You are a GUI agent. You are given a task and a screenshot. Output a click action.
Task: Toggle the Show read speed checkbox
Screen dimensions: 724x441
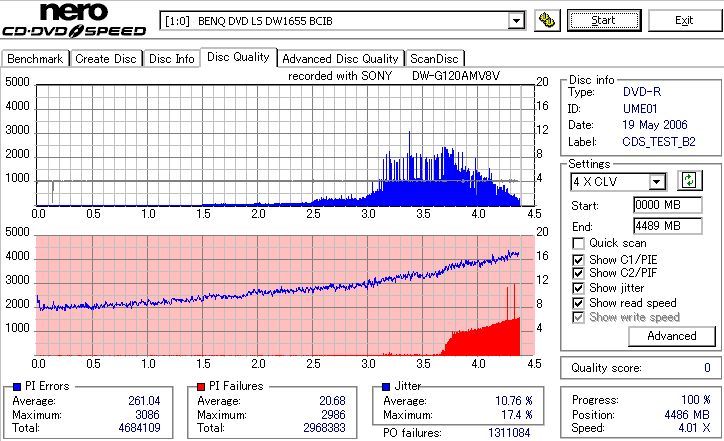[x=578, y=303]
